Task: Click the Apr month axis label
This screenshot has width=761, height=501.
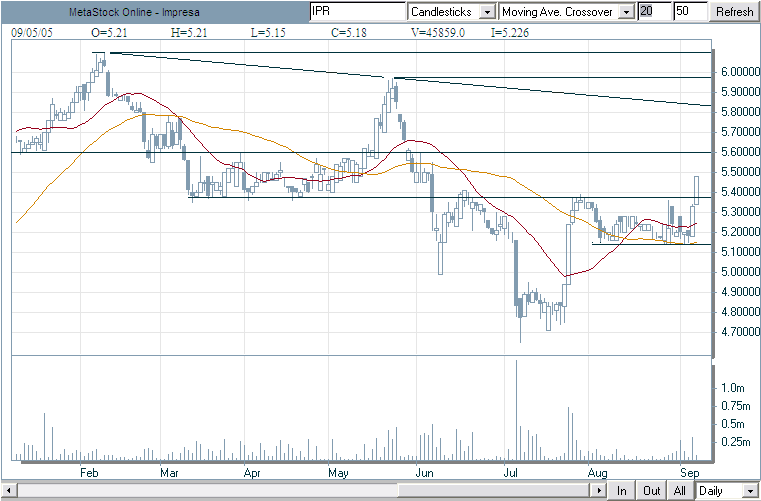Action: point(254,472)
